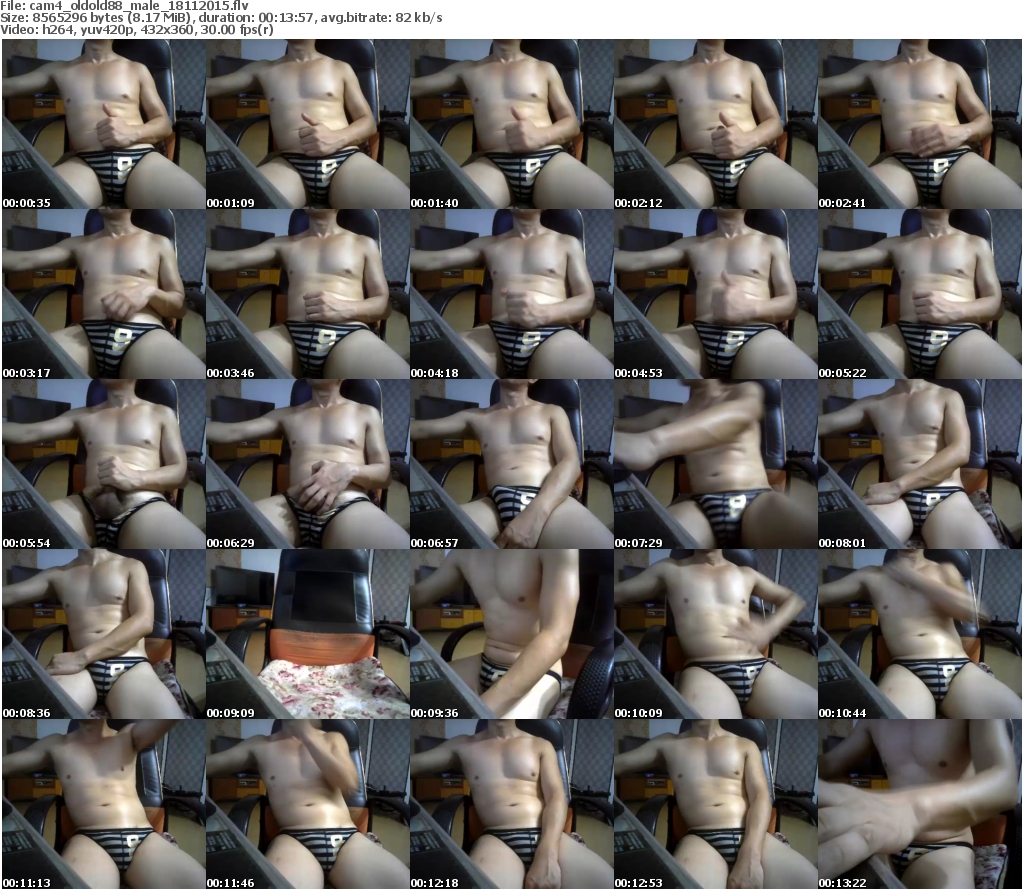The width and height of the screenshot is (1024, 889).
Task: Choose the 00:09:36 thumbnail
Action: pyautogui.click(x=511, y=634)
